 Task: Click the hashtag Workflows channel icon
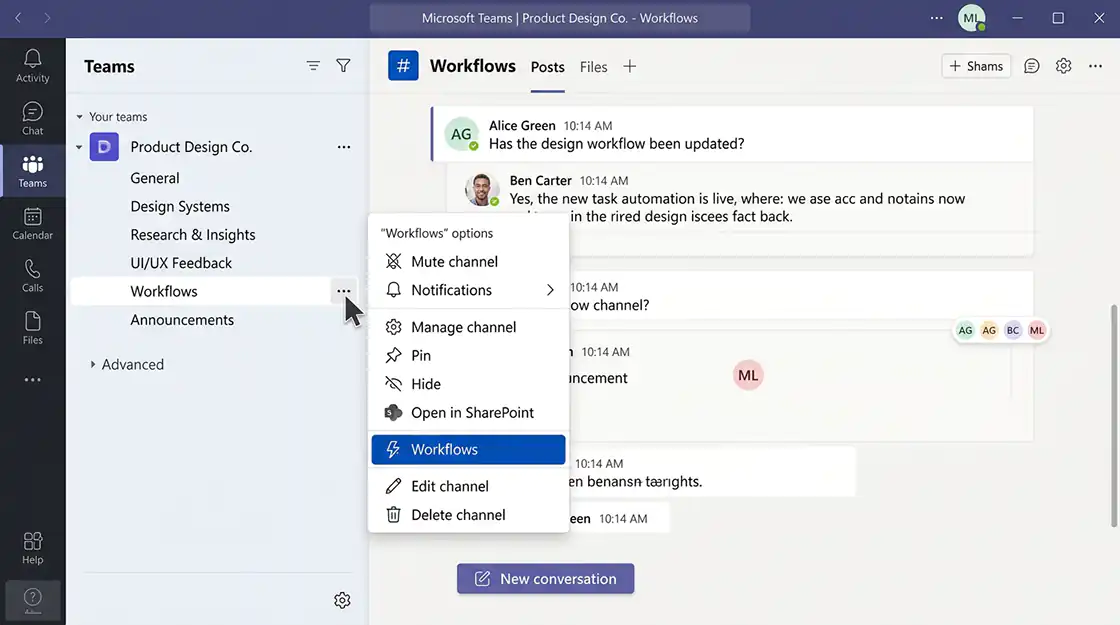tap(403, 66)
